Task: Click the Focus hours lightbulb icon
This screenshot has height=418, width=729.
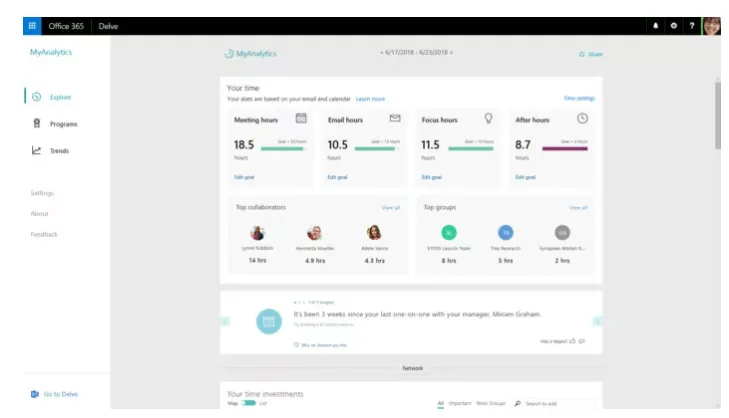Action: click(488, 118)
